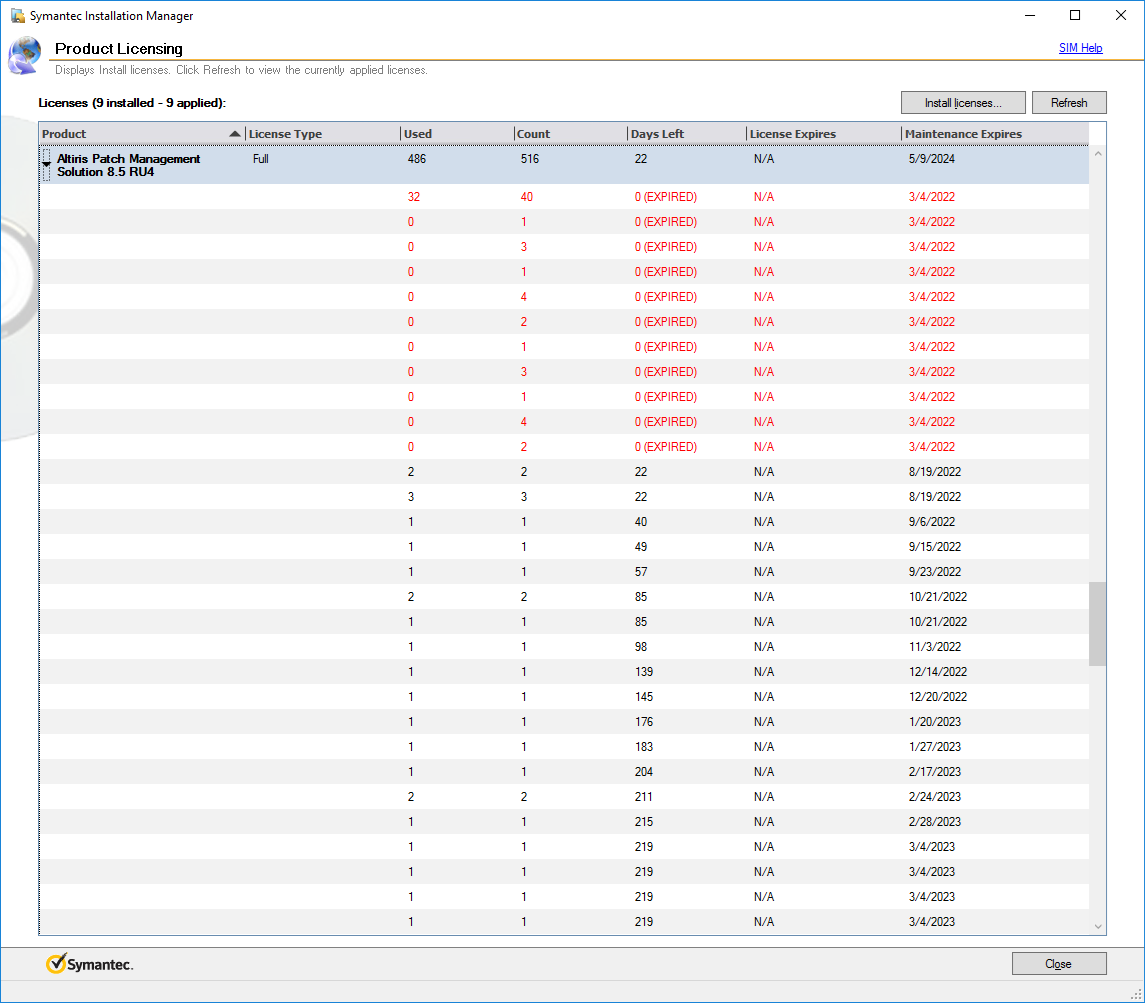Click the Days Left value 49
The height and width of the screenshot is (1003, 1145).
[641, 547]
